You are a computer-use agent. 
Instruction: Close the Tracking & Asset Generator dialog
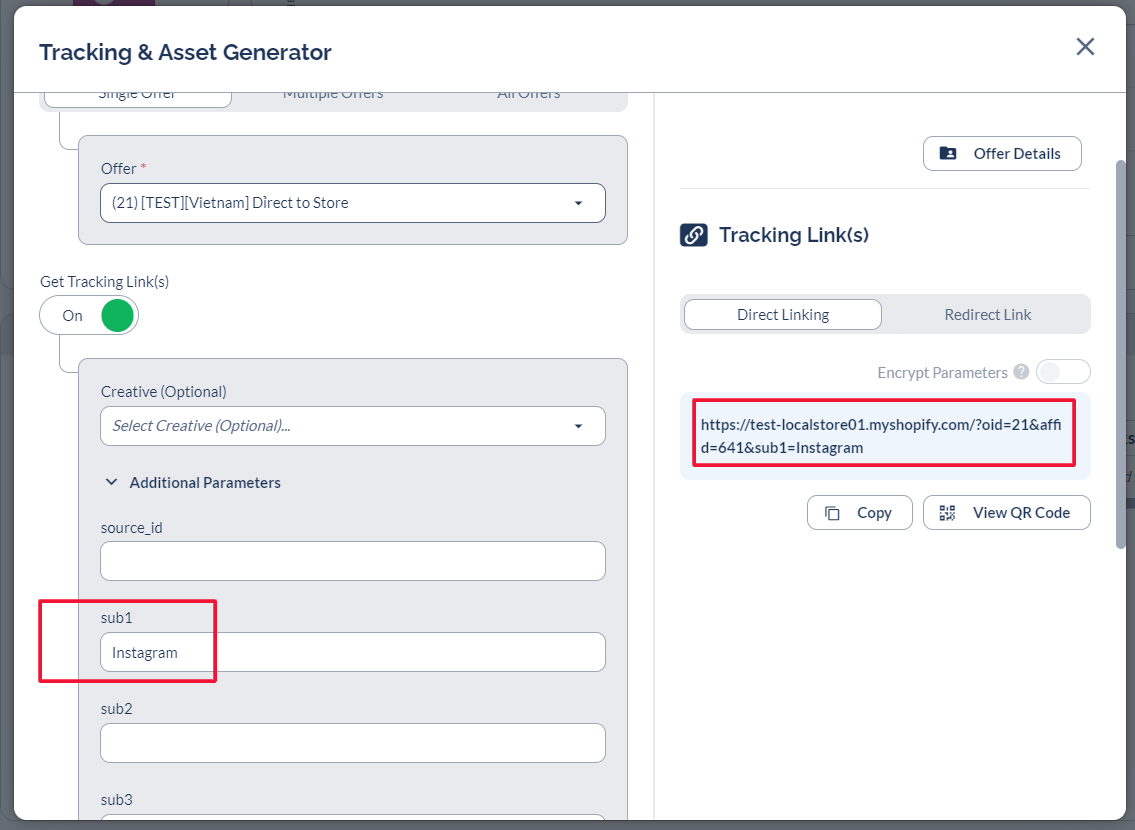click(1085, 47)
